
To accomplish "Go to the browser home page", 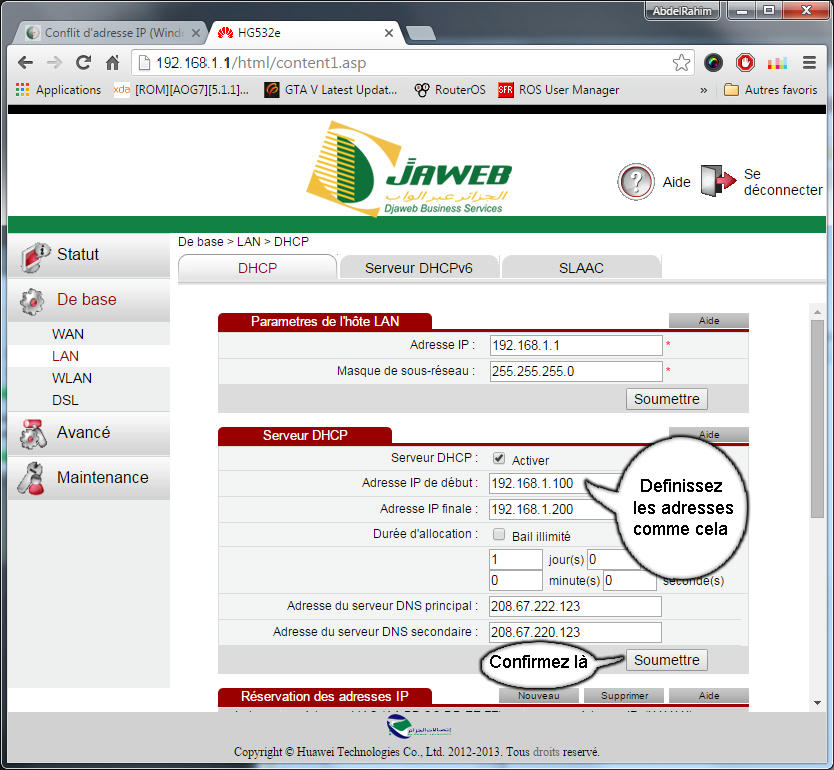I will [x=112, y=63].
